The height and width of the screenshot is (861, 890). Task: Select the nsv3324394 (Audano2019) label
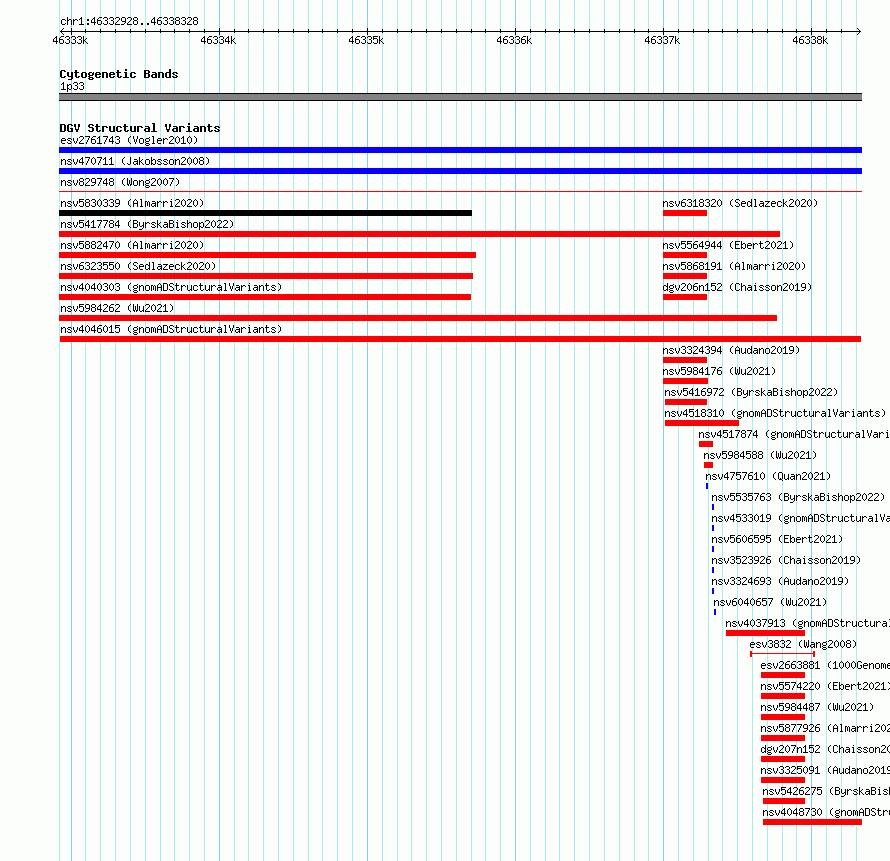coord(731,350)
